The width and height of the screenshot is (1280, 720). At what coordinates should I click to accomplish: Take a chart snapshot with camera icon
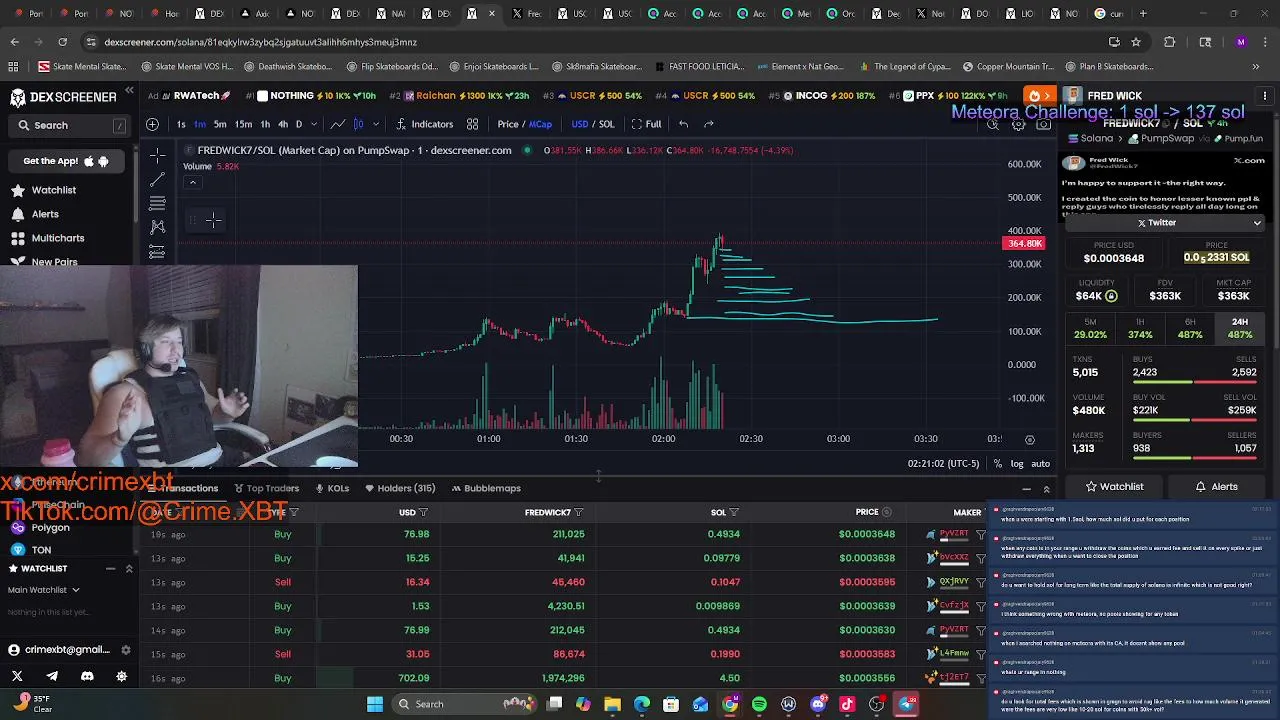(1043, 124)
